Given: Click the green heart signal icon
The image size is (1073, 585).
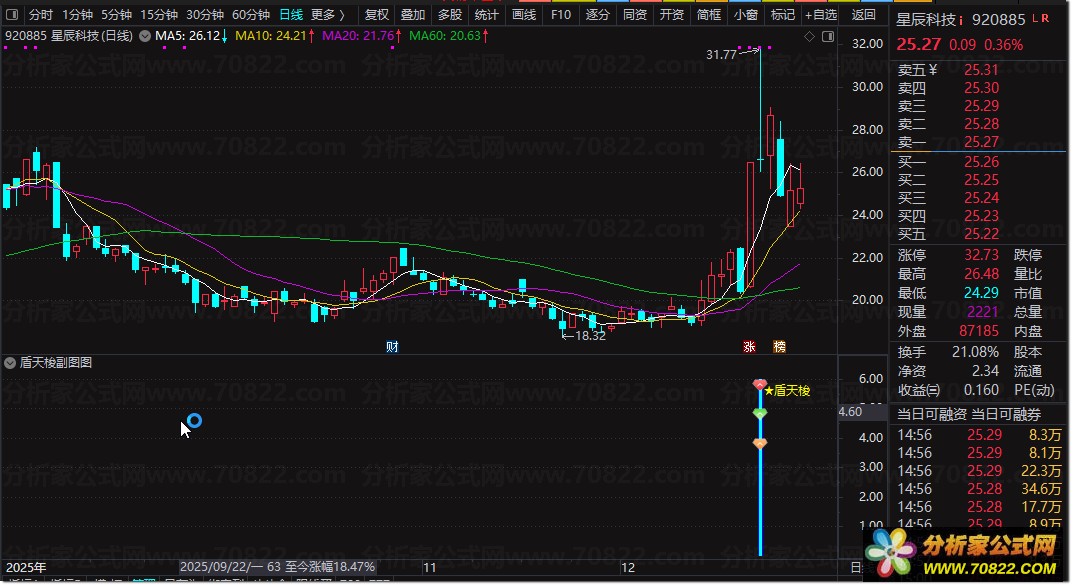Looking at the screenshot, I should click(x=760, y=413).
